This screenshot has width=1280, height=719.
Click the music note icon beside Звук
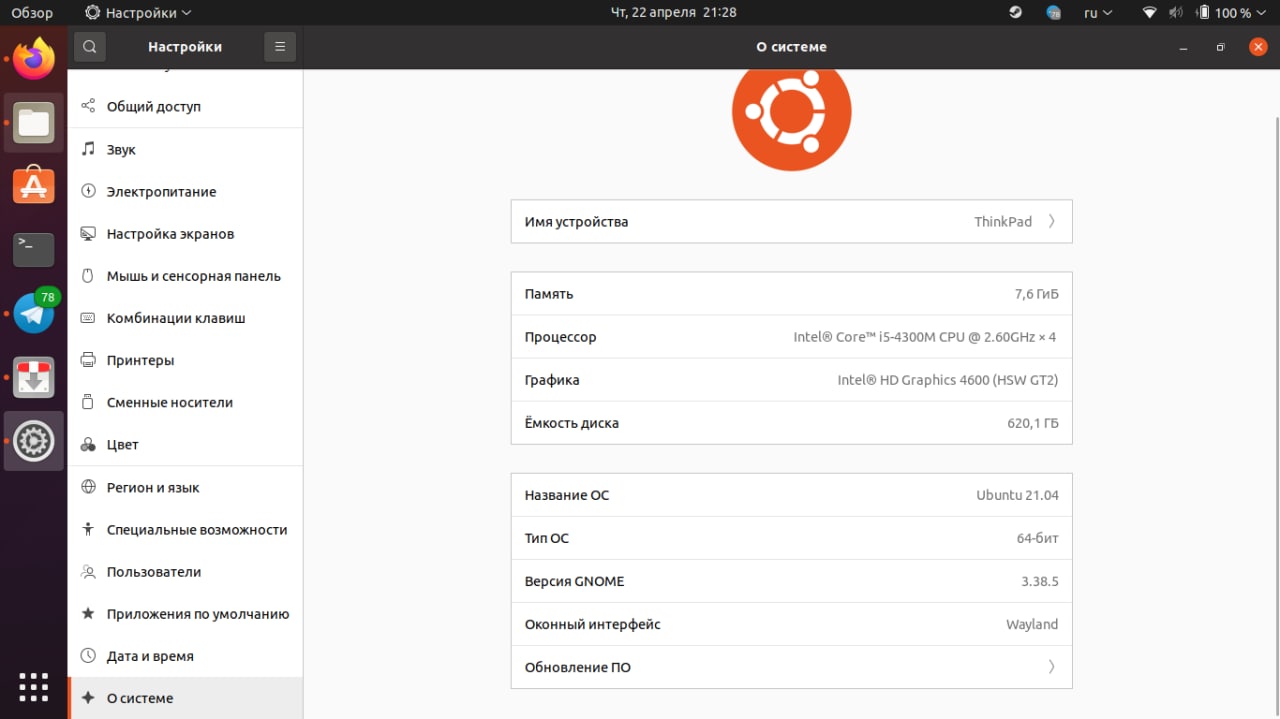click(x=88, y=149)
